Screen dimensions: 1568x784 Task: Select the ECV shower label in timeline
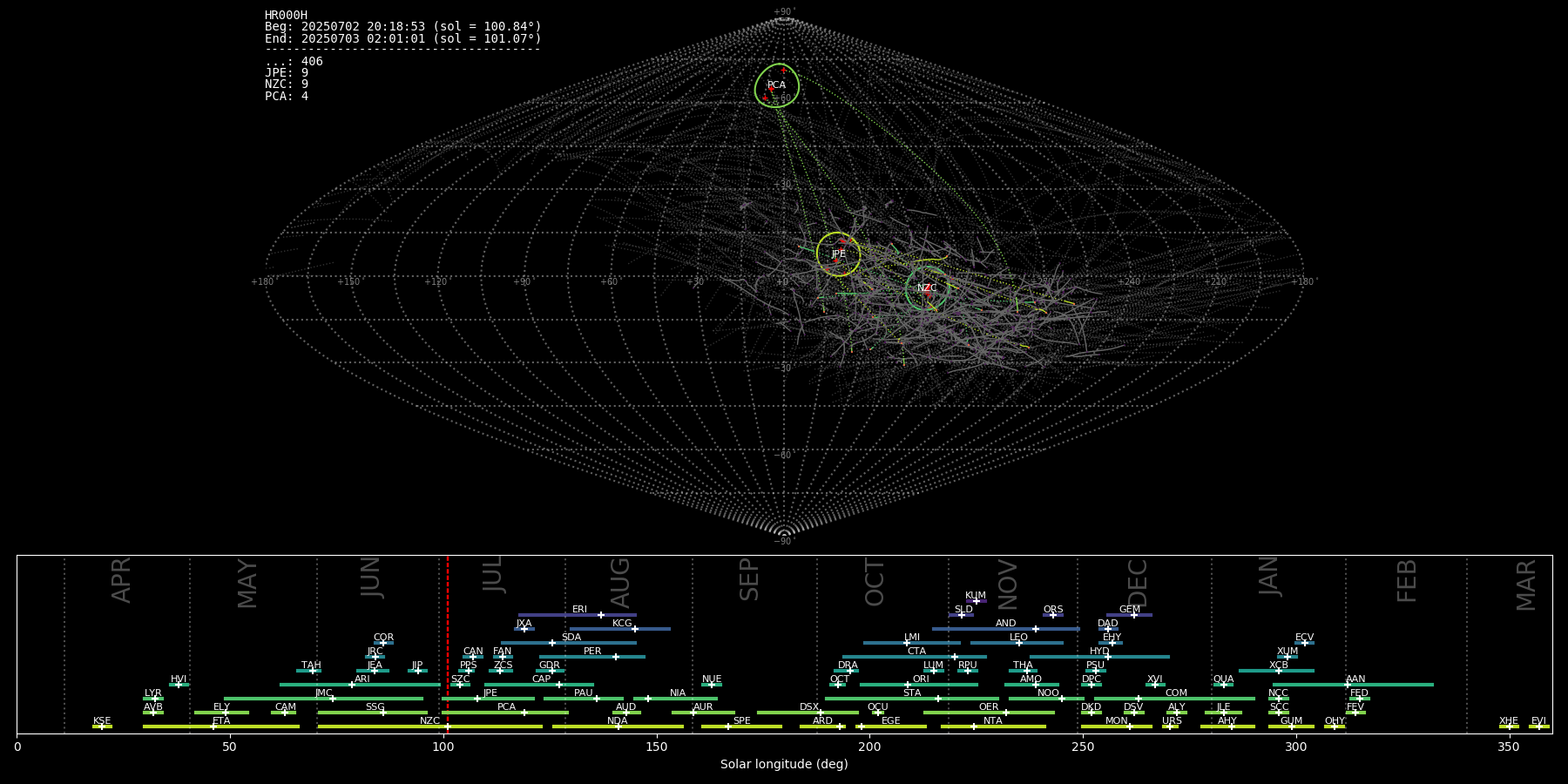click(1304, 638)
